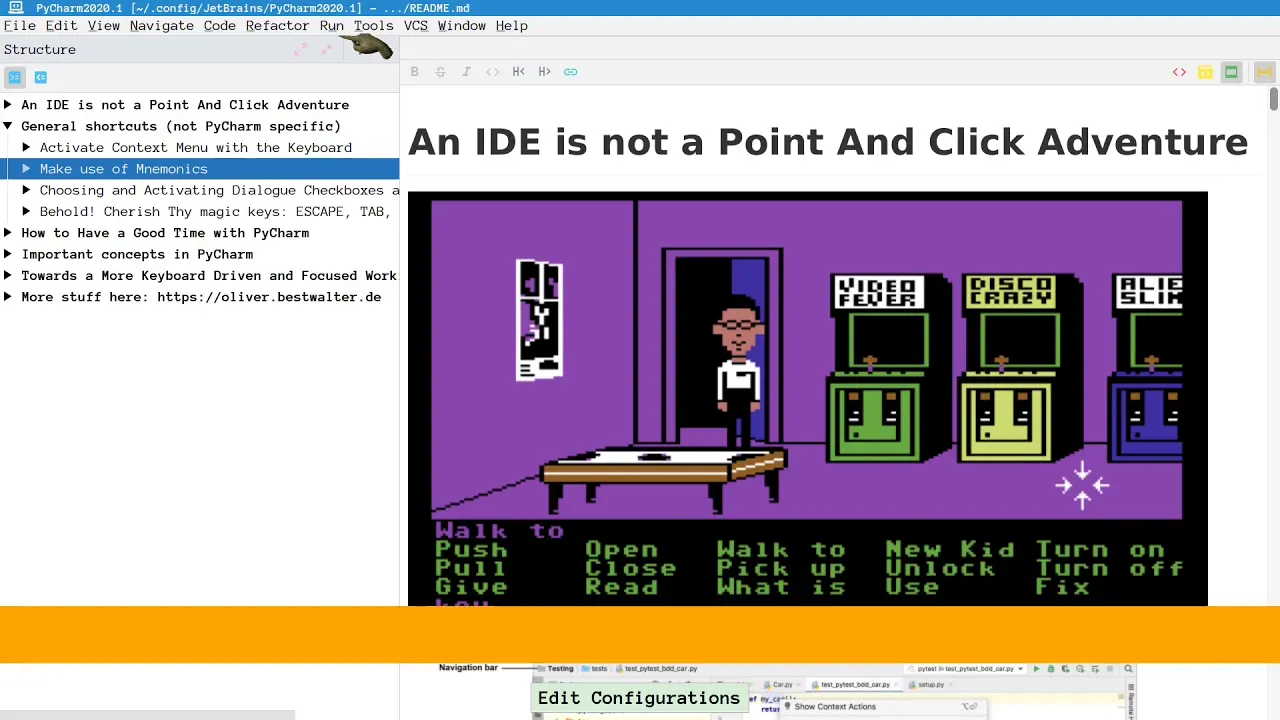Open the Run menu
Viewport: 1280px width, 720px height.
332,26
